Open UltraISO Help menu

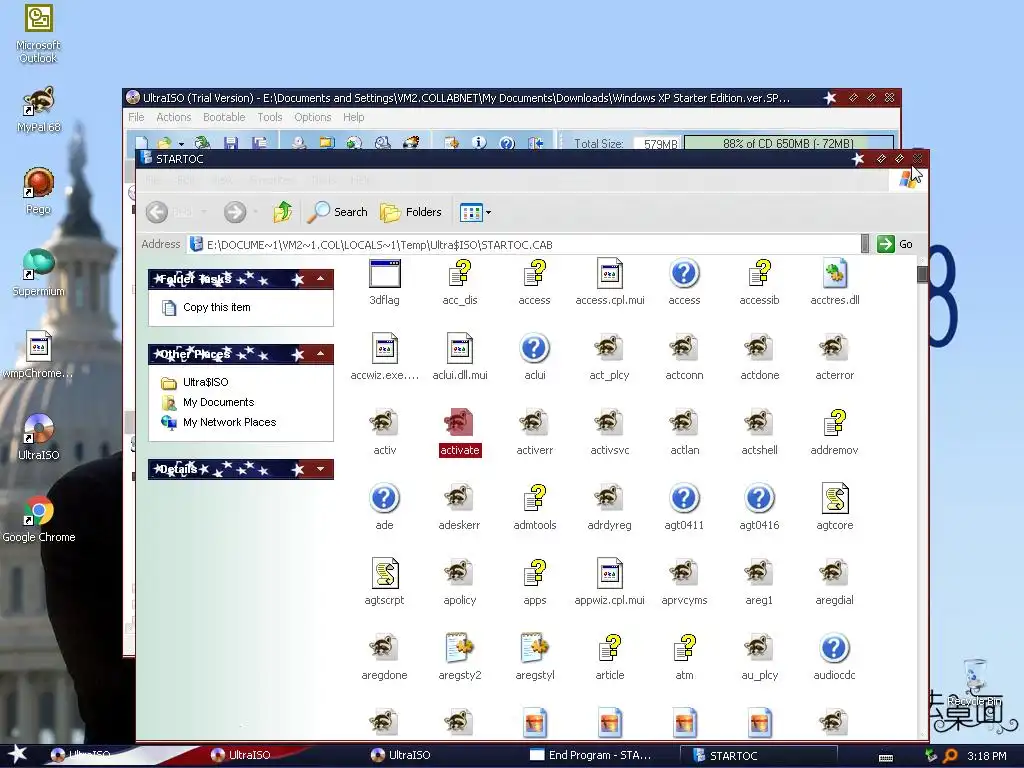pos(354,117)
